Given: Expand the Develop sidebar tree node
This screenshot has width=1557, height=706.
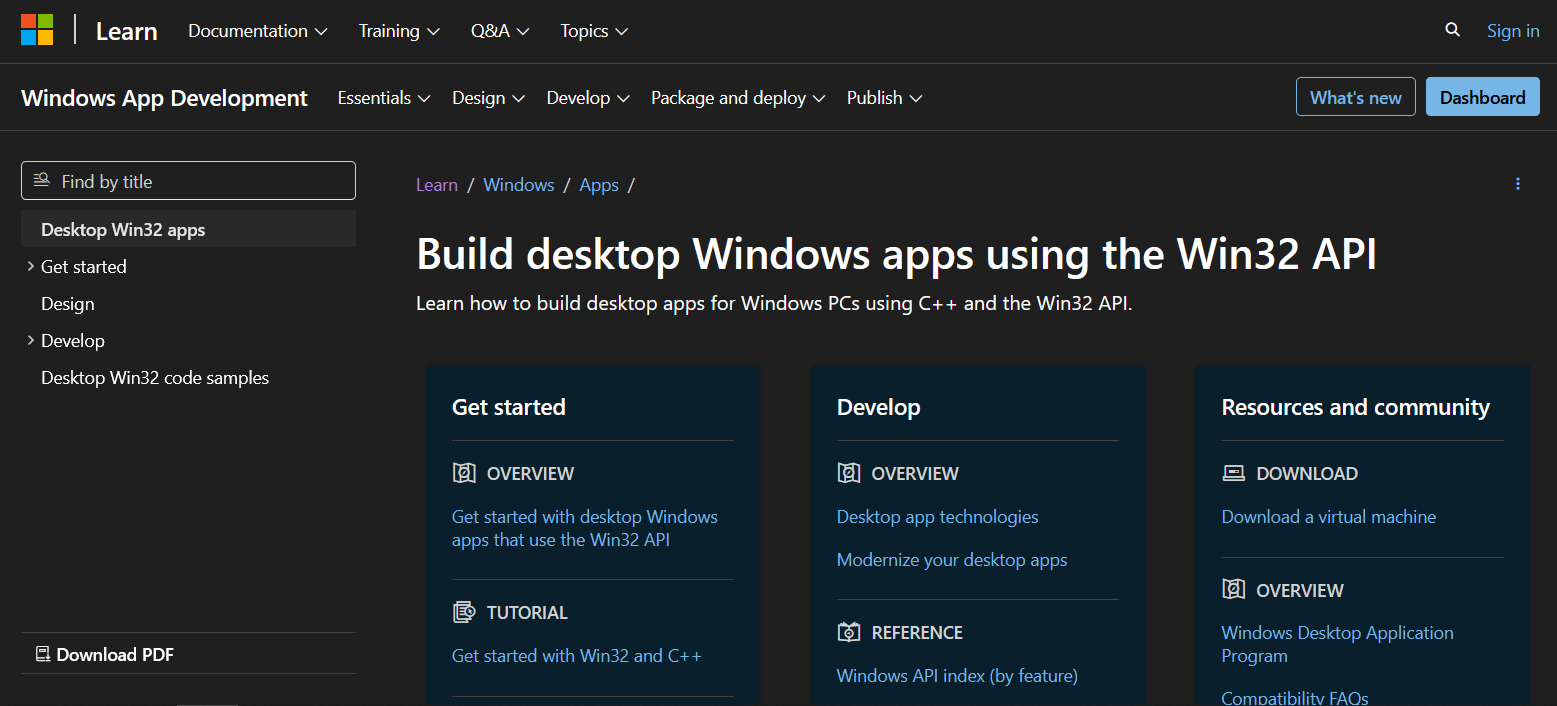Looking at the screenshot, I should coord(31,341).
